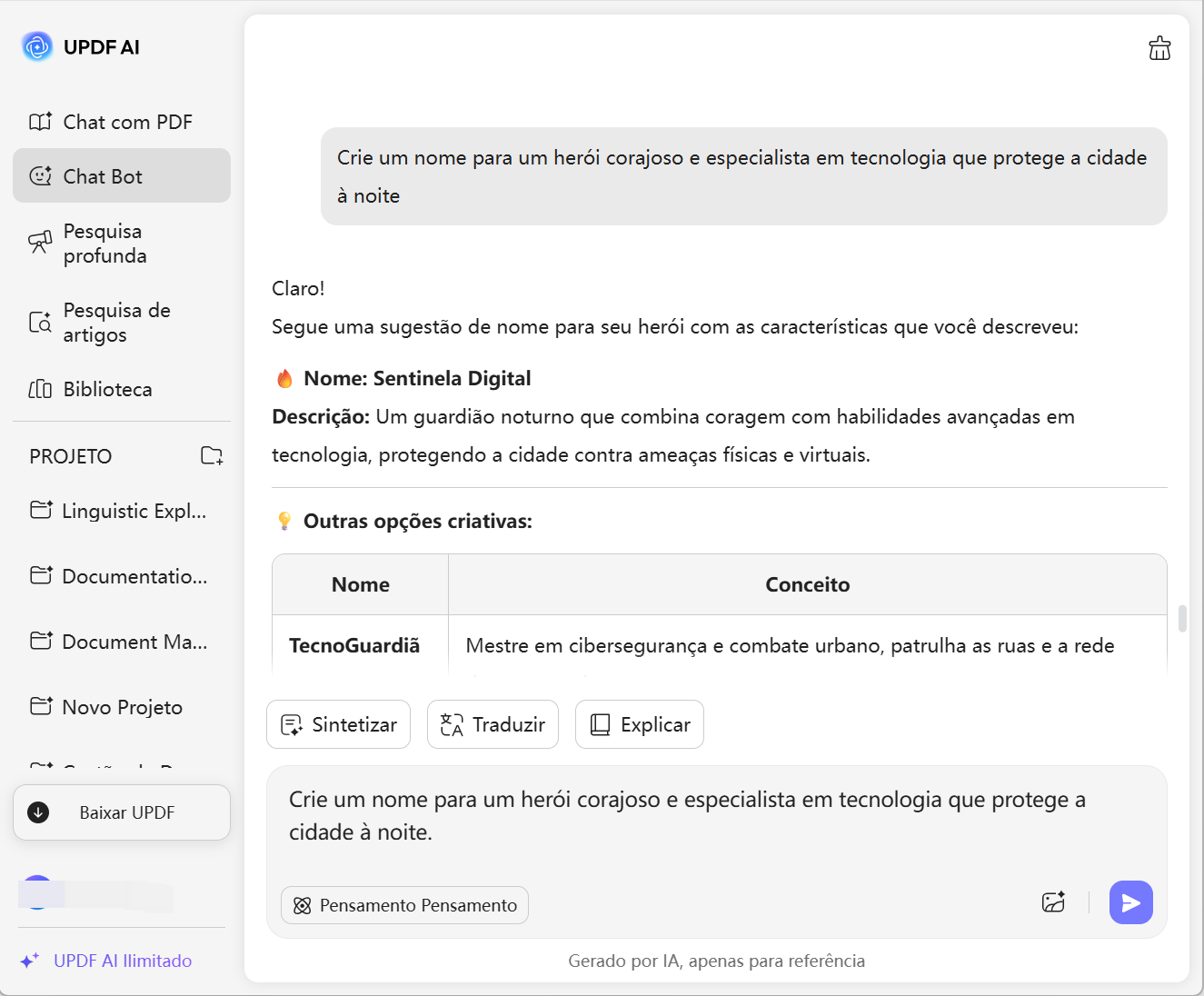Click the UPDF AI logo icon

(37, 47)
